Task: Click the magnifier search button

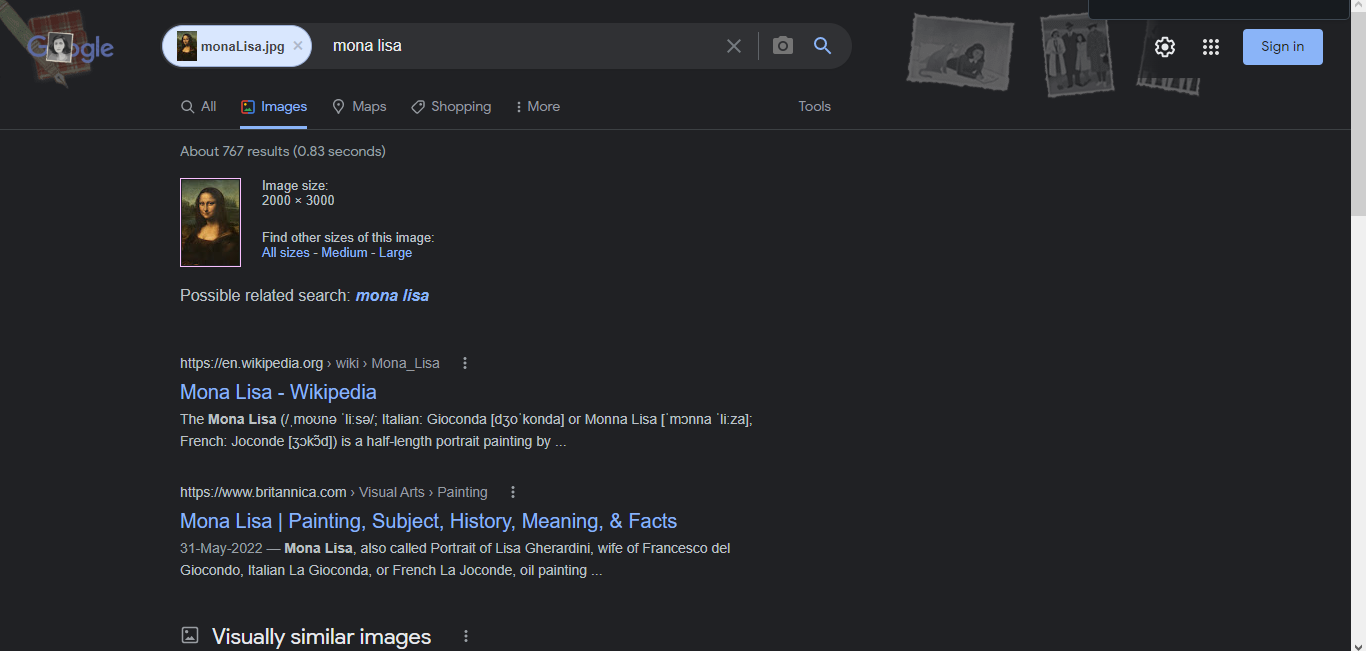Action: click(x=822, y=46)
